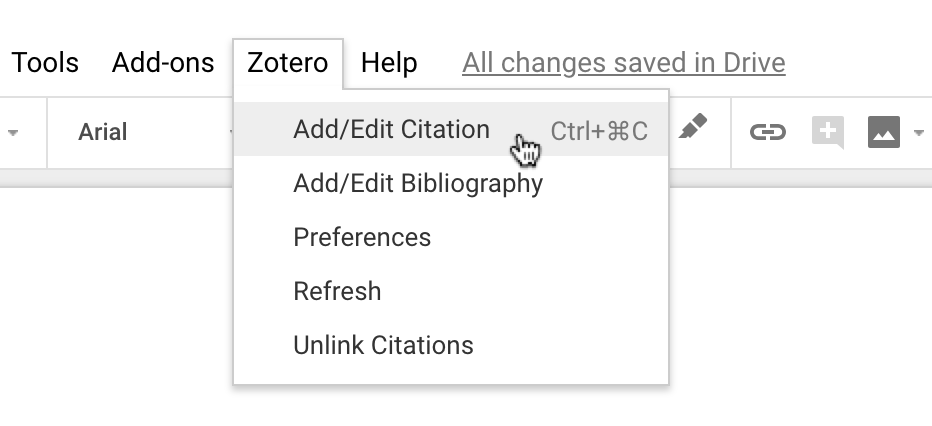Click 'All changes saved in Drive' link
932x426 pixels.
pos(623,63)
